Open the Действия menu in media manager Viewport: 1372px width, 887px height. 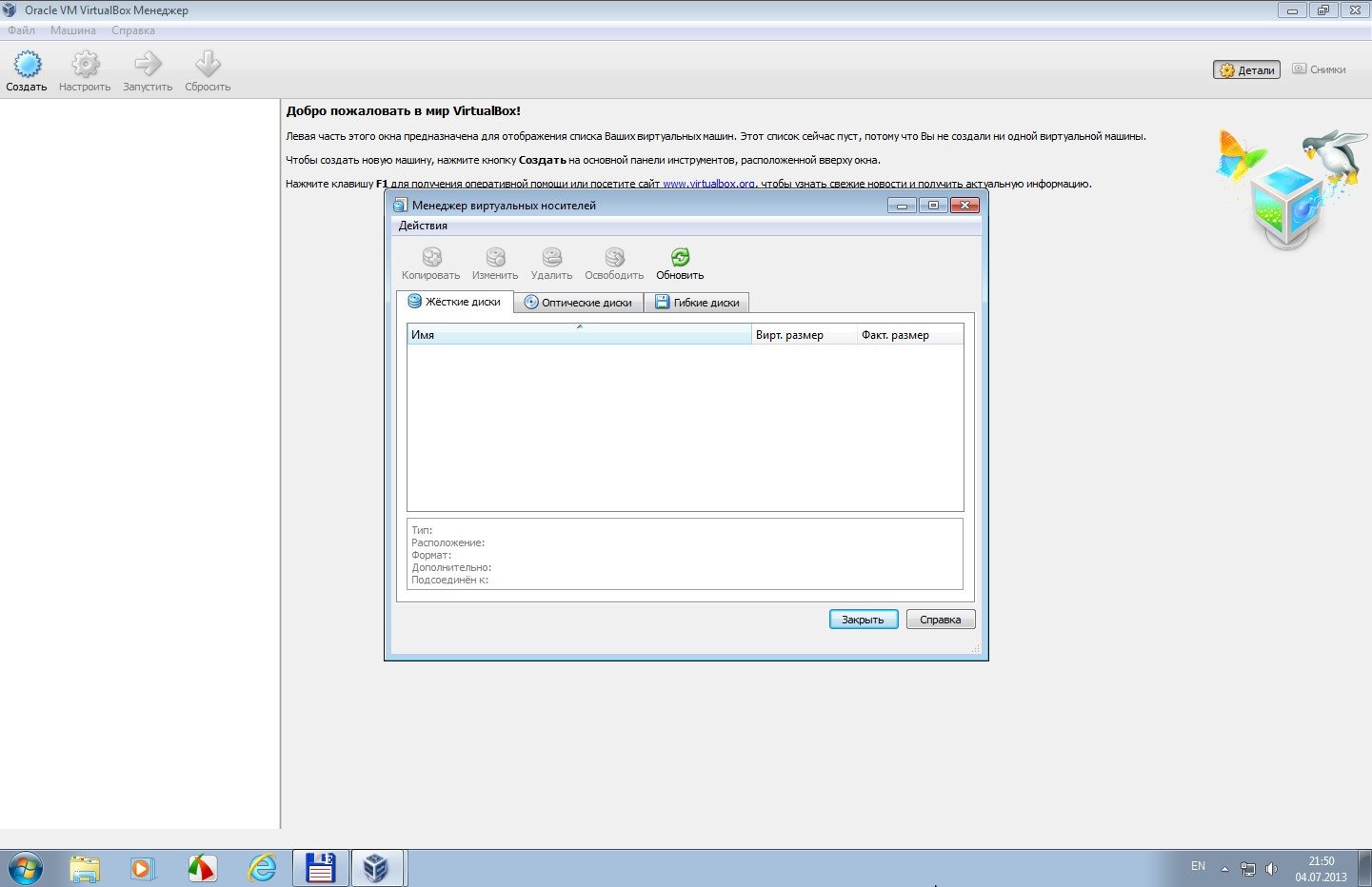(423, 226)
